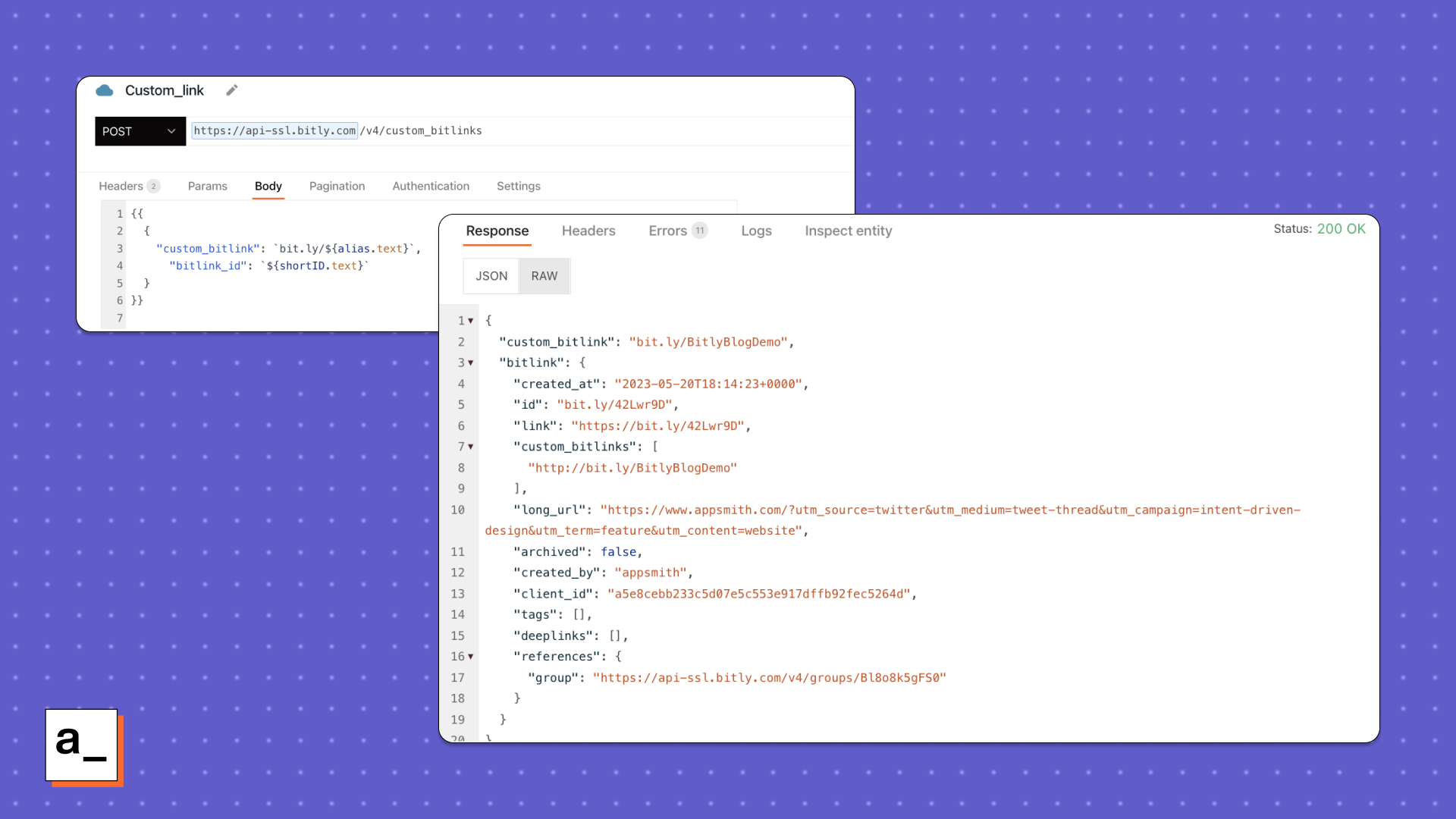The height and width of the screenshot is (819, 1456).
Task: Select the Response tab
Action: pos(497,231)
